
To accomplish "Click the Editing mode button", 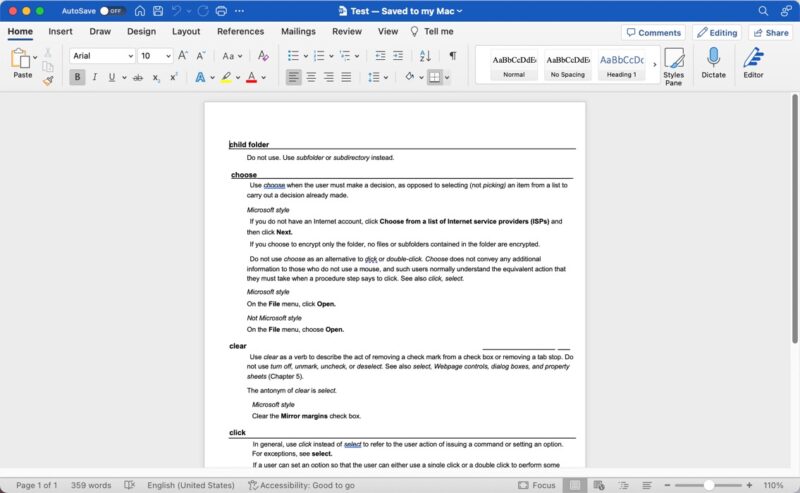I will click(x=717, y=33).
